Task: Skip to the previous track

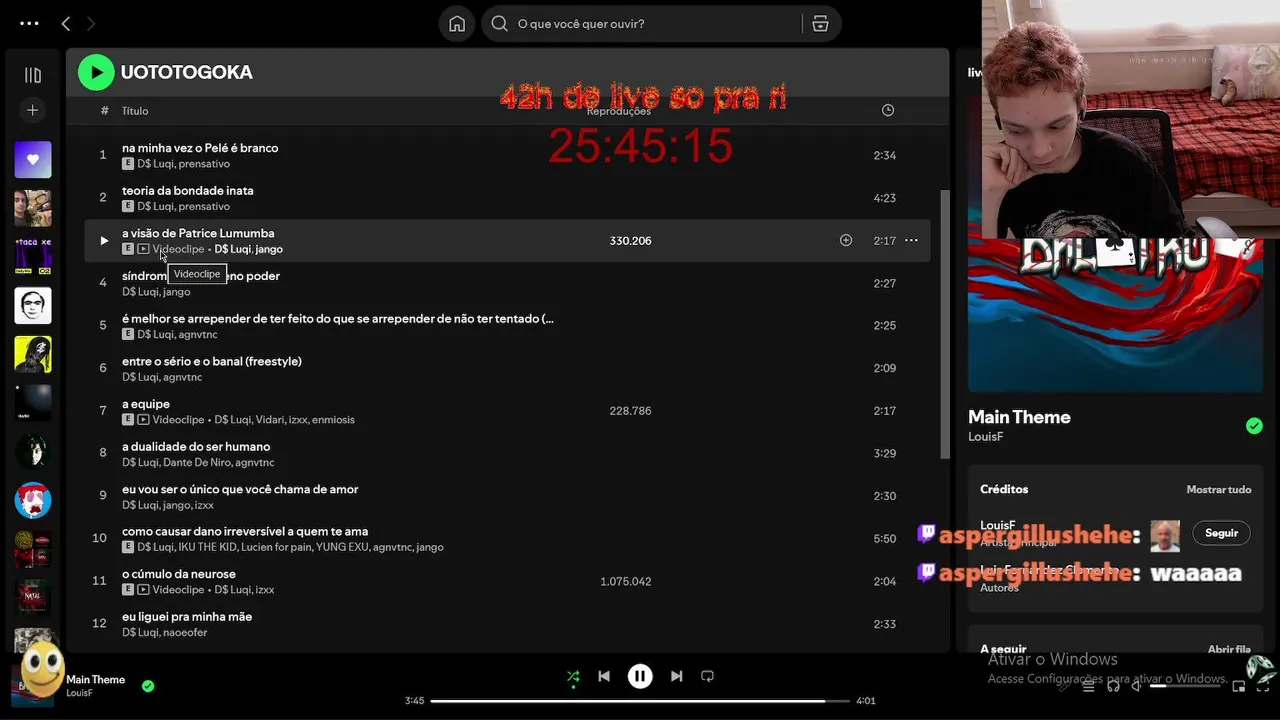Action: (x=604, y=676)
